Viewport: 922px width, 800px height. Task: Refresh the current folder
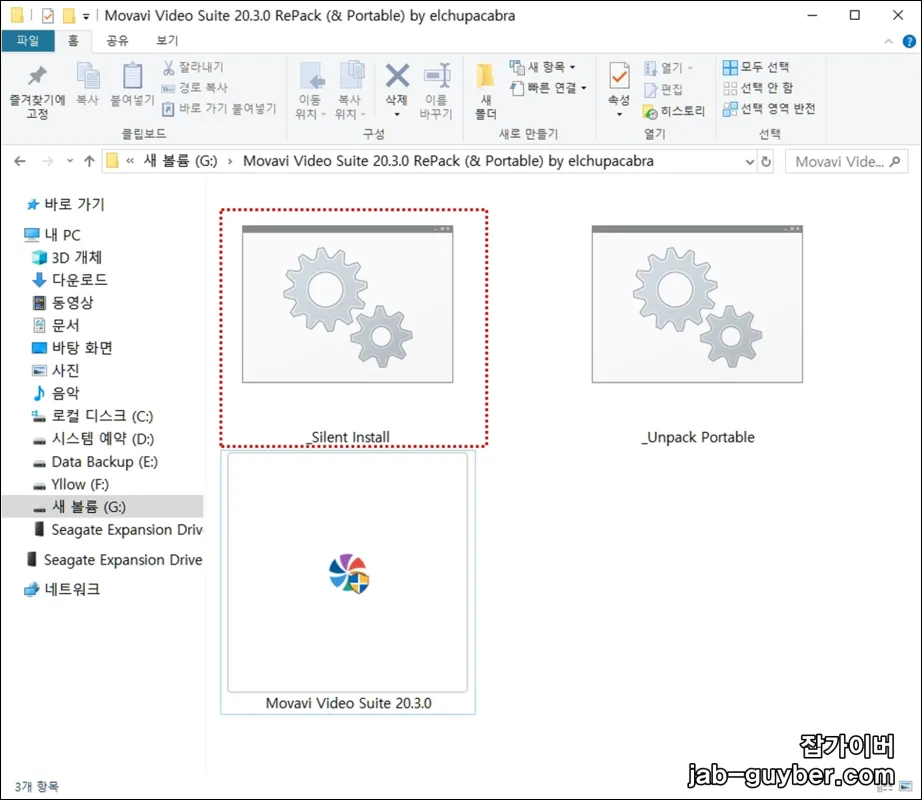[766, 161]
